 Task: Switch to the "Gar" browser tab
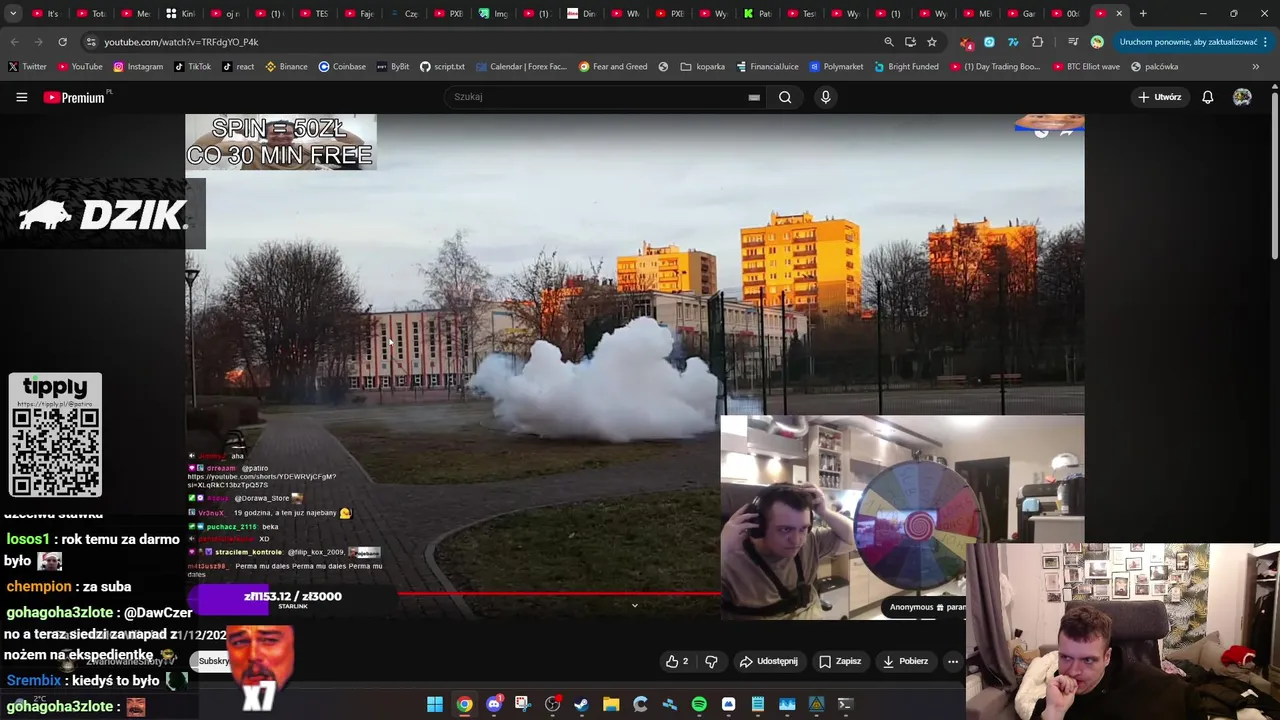pyautogui.click(x=1022, y=14)
